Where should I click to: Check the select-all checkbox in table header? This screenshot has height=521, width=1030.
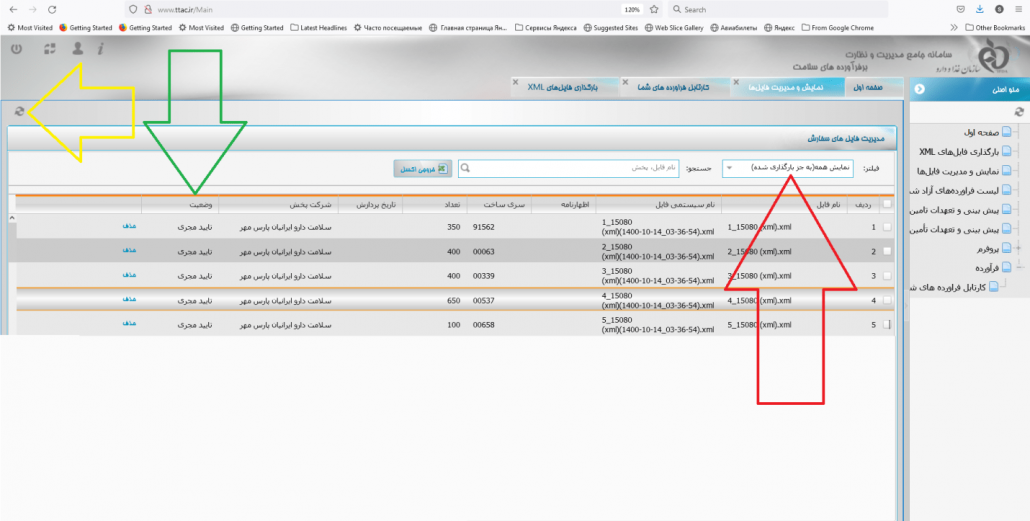(887, 204)
